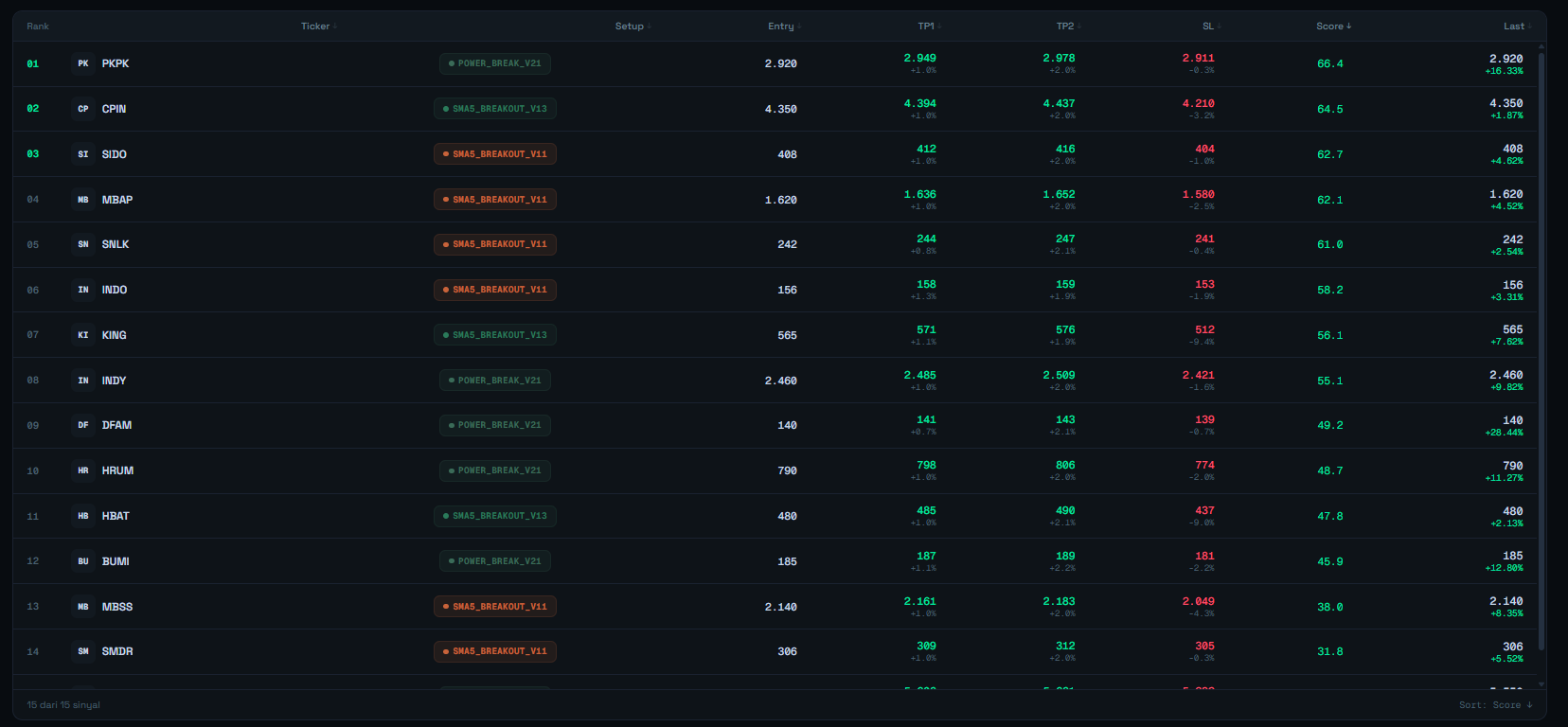Sort table by Ticker column header

point(318,27)
